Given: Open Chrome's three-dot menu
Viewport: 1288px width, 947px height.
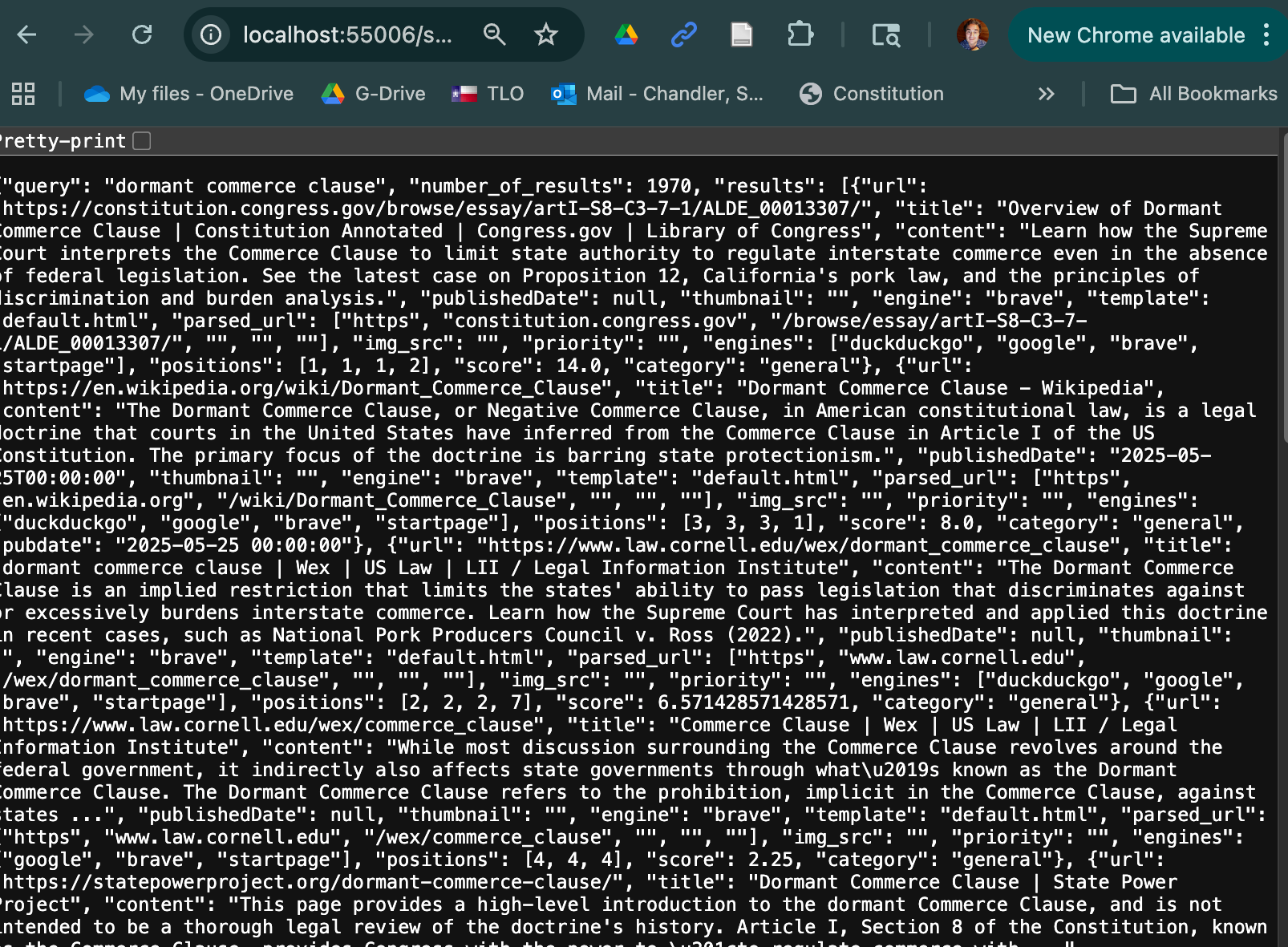Looking at the screenshot, I should pyautogui.click(x=1266, y=34).
